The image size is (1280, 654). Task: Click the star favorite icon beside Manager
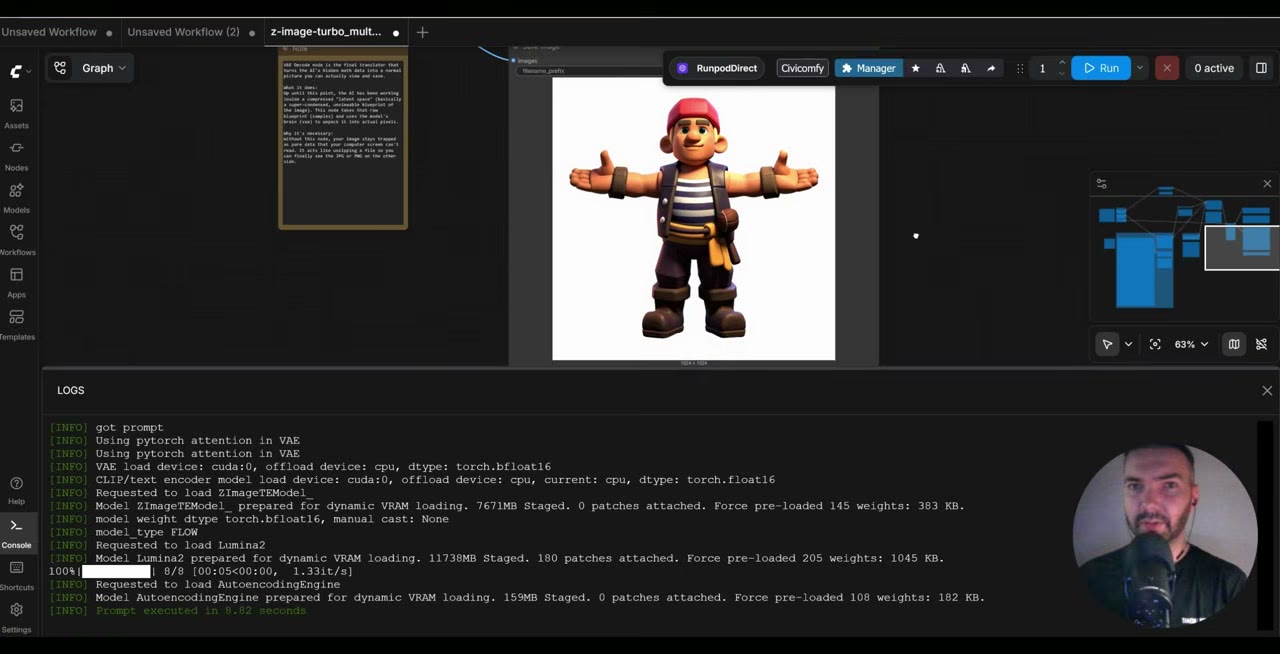915,68
